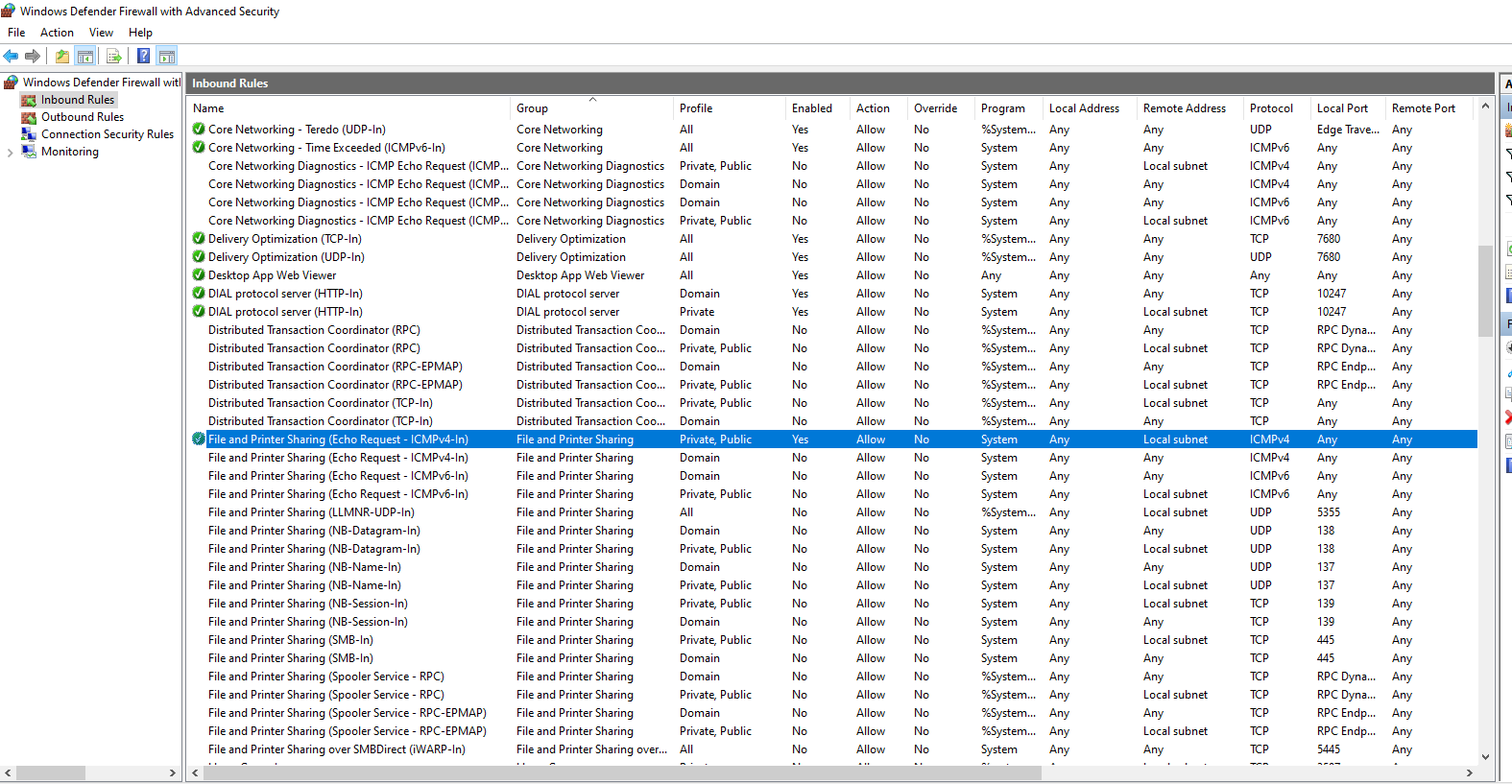Sort by the Local Port column header

[x=1348, y=108]
